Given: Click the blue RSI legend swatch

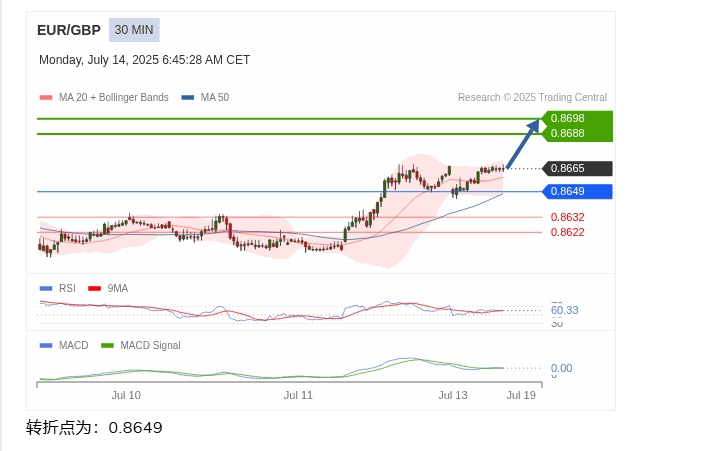Looking at the screenshot, I should point(46,289).
